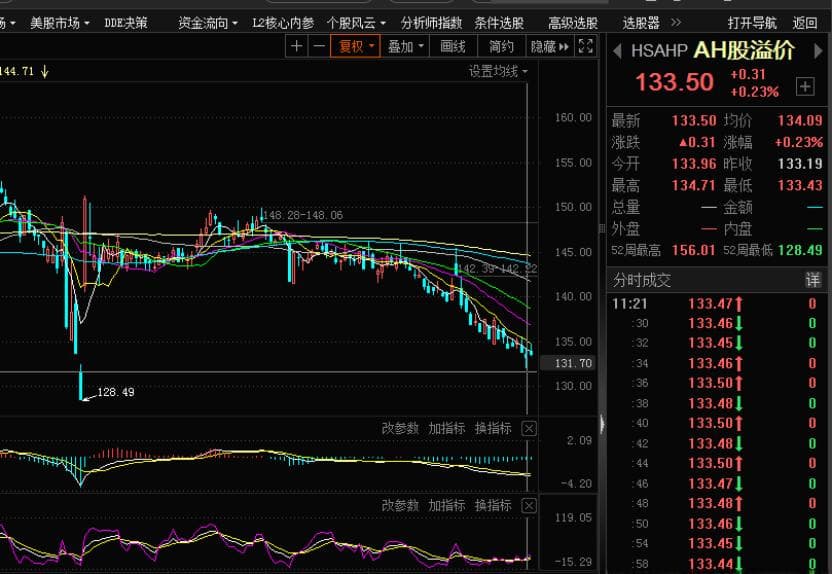Click 换指标 in bottom indicator panel

(x=493, y=505)
